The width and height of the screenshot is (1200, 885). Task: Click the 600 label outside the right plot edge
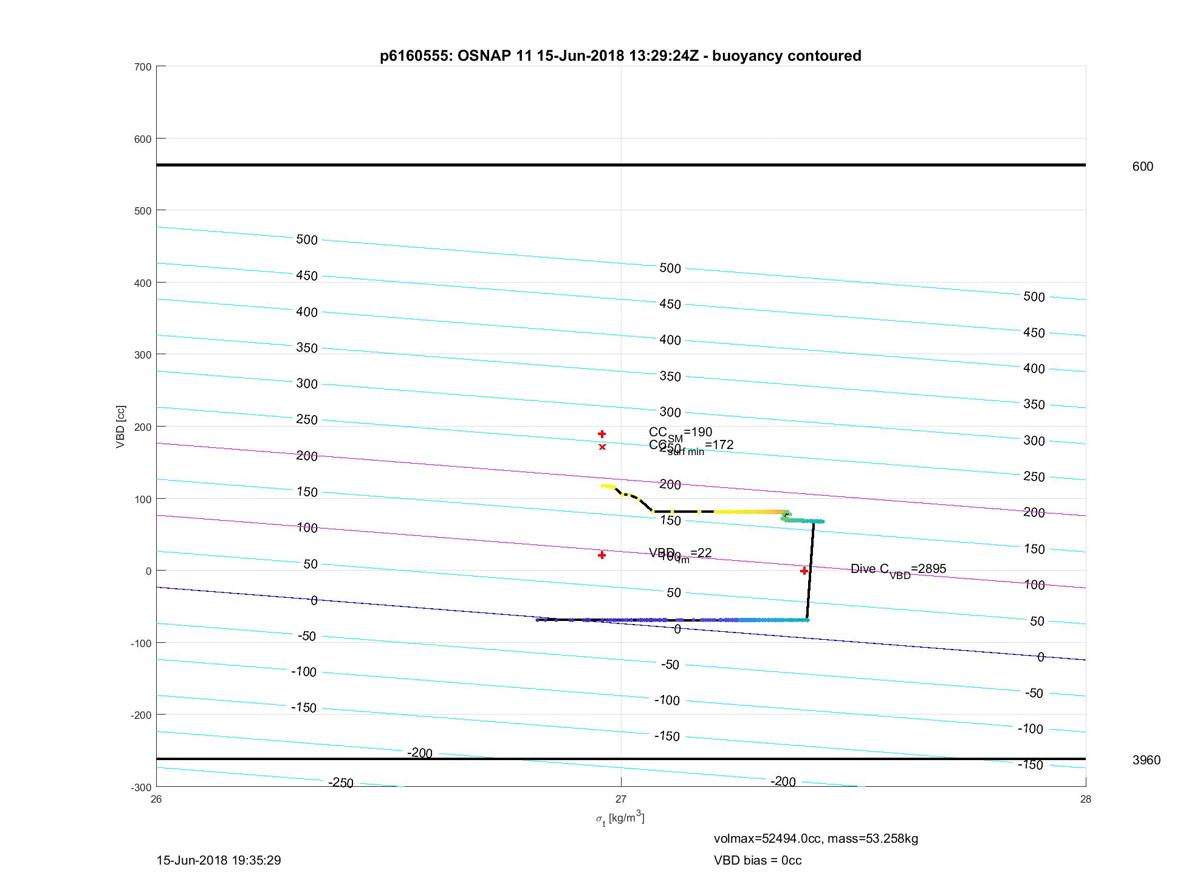1142,167
